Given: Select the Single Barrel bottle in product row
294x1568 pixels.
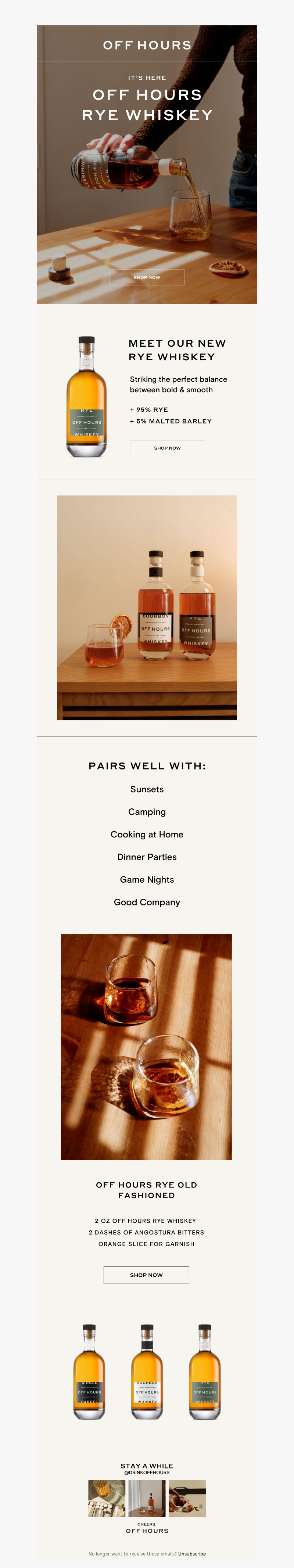Looking at the screenshot, I should 89,1372.
